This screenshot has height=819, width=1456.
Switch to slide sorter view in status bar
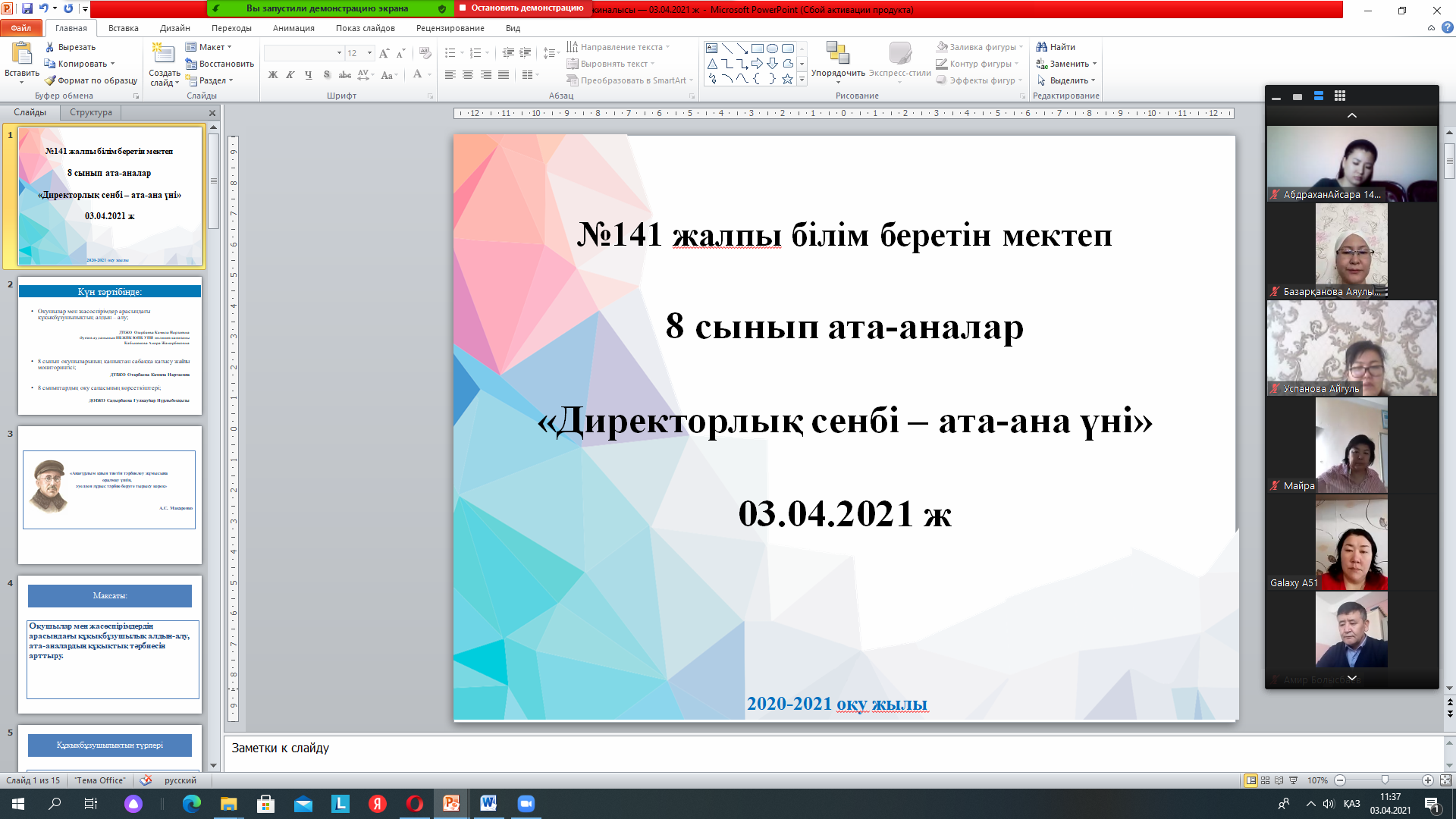[x=1265, y=780]
